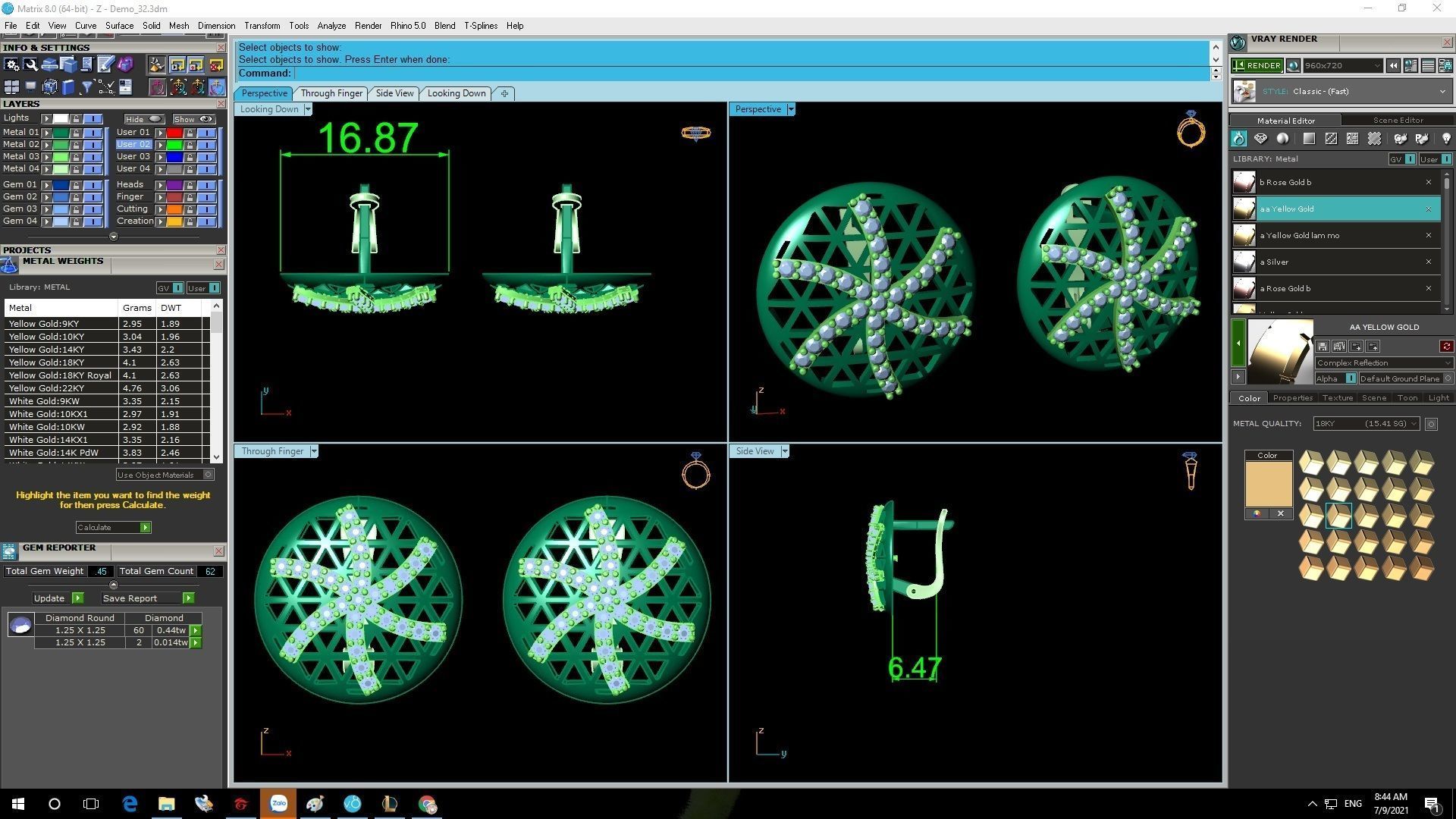Click the Save Report button
This screenshot has width=1456, height=819.
(x=130, y=598)
